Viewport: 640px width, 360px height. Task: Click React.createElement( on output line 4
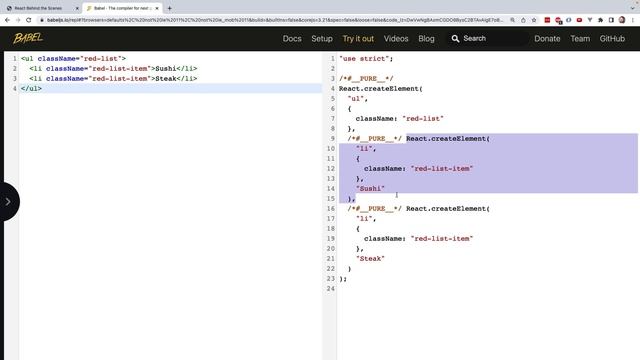[x=380, y=89]
